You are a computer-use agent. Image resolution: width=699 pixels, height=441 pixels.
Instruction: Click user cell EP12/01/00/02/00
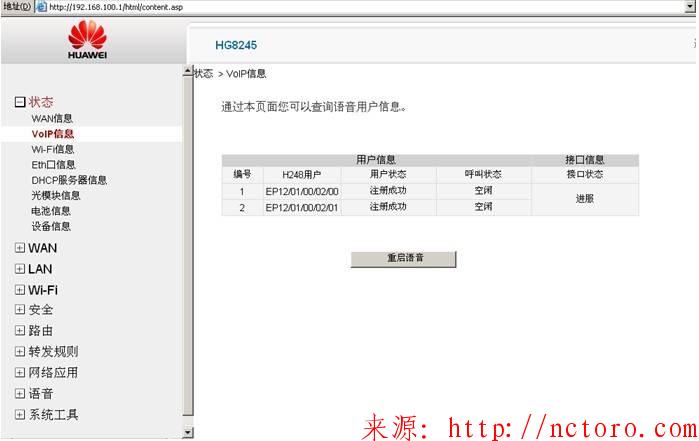click(302, 191)
